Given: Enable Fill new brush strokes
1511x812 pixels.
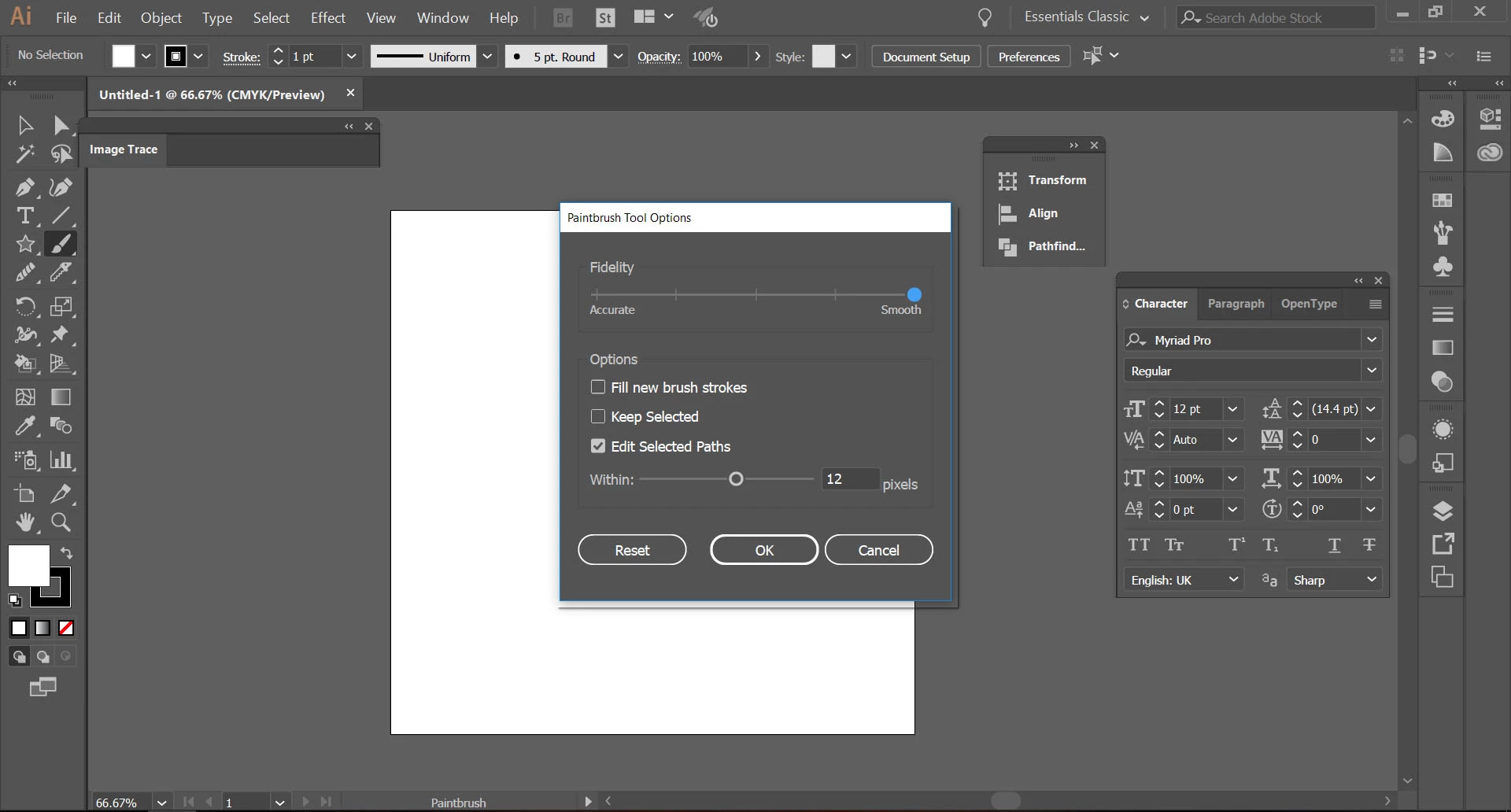Looking at the screenshot, I should pyautogui.click(x=598, y=387).
